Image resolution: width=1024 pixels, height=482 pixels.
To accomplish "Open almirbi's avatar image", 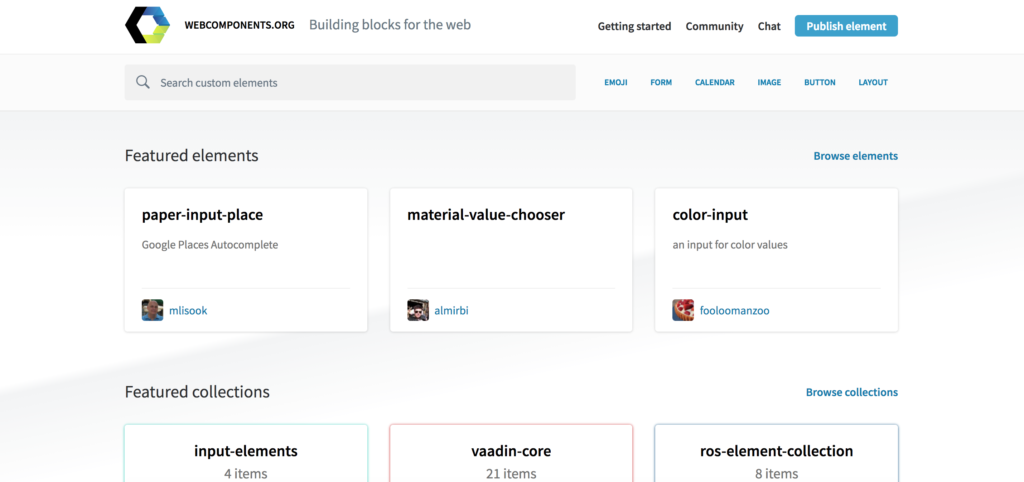I will [418, 310].
